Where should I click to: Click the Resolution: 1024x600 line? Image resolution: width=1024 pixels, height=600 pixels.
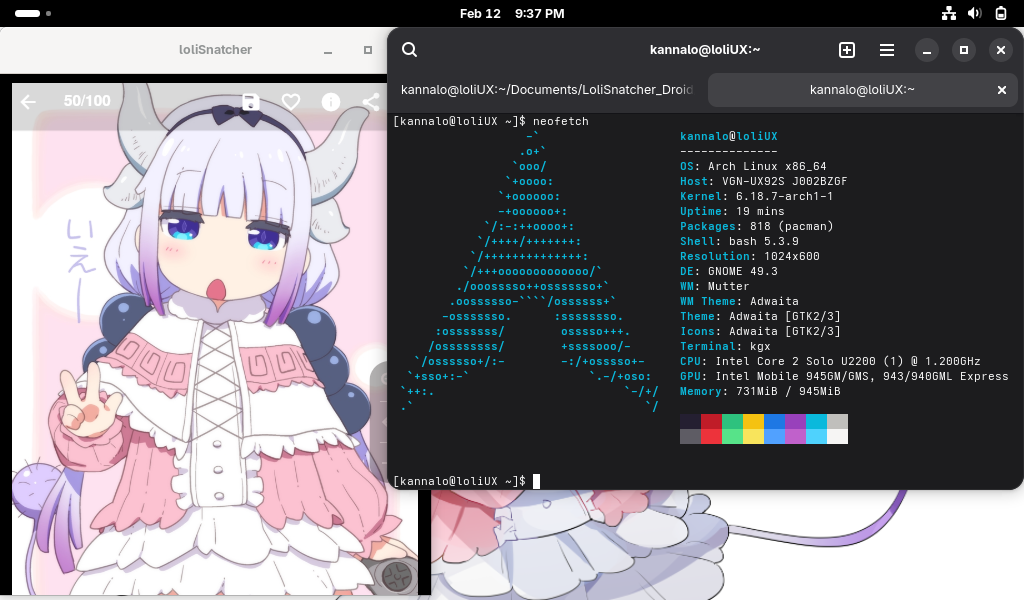750,256
